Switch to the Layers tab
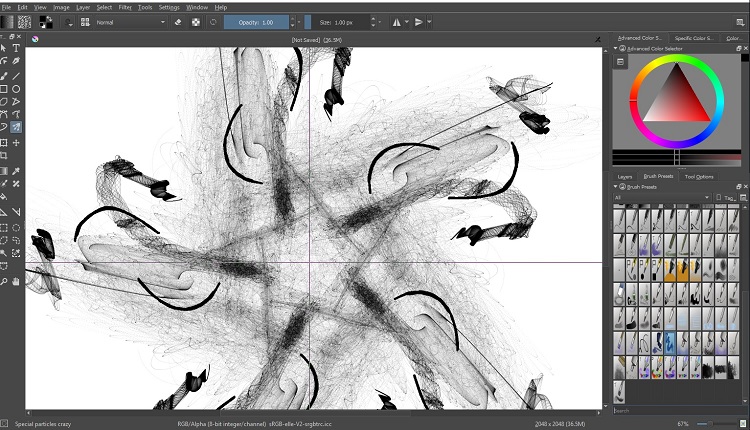Image resolution: width=750 pixels, height=430 pixels. pos(625,176)
